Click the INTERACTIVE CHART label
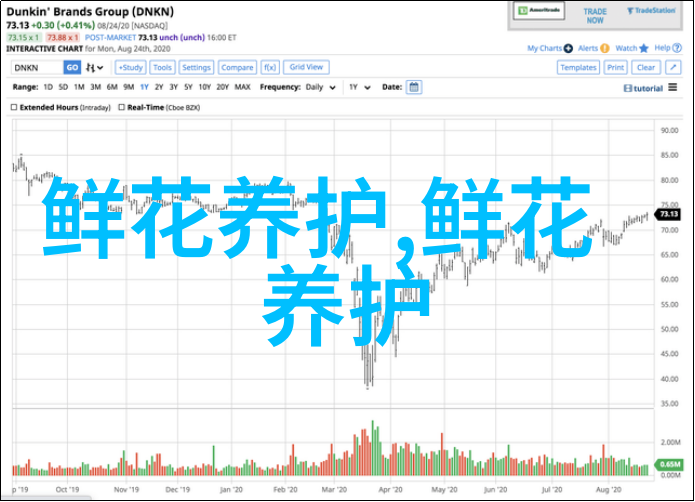The height and width of the screenshot is (502, 695). point(45,49)
